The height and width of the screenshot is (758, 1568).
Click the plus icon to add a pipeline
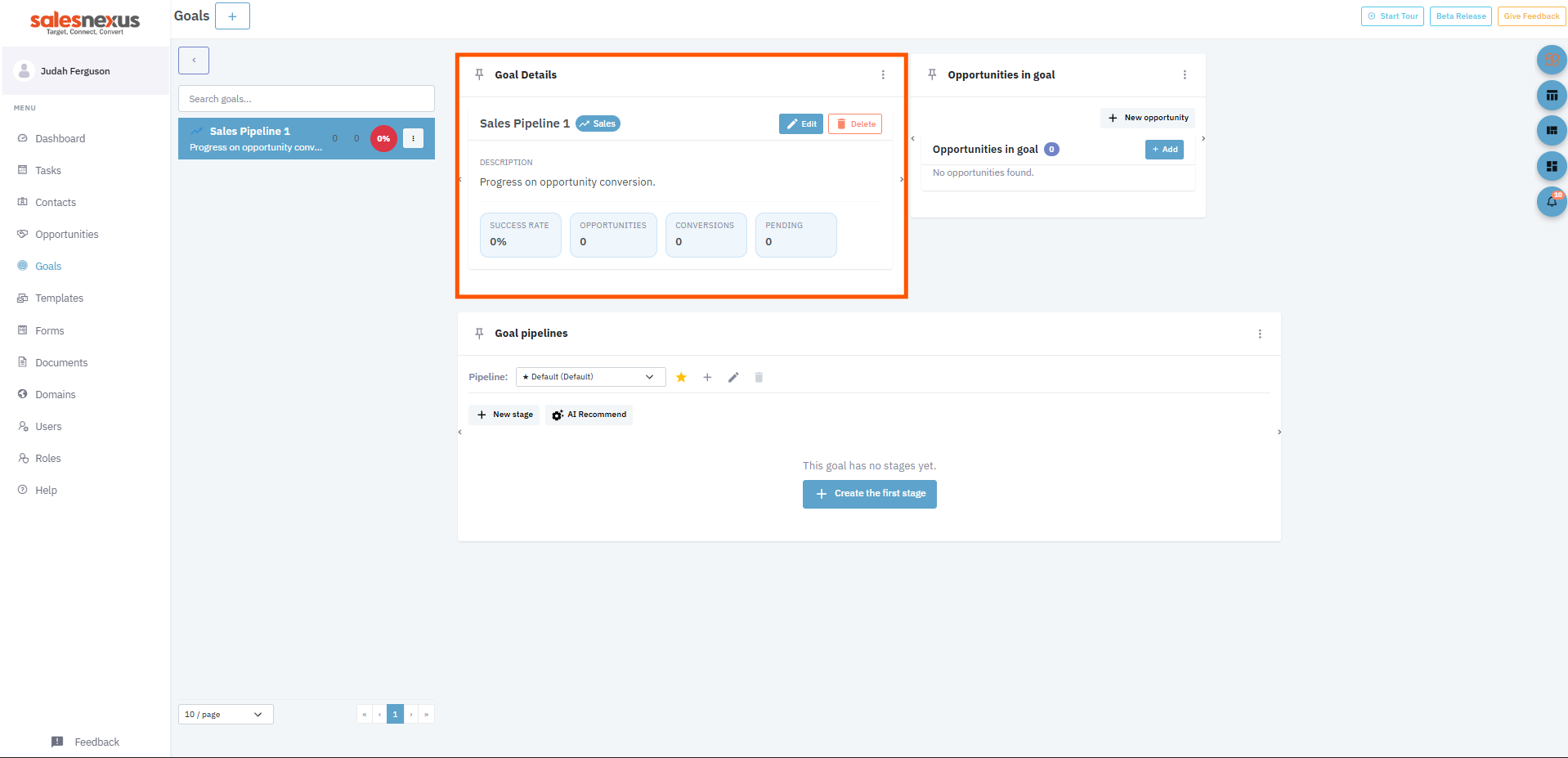(x=707, y=377)
